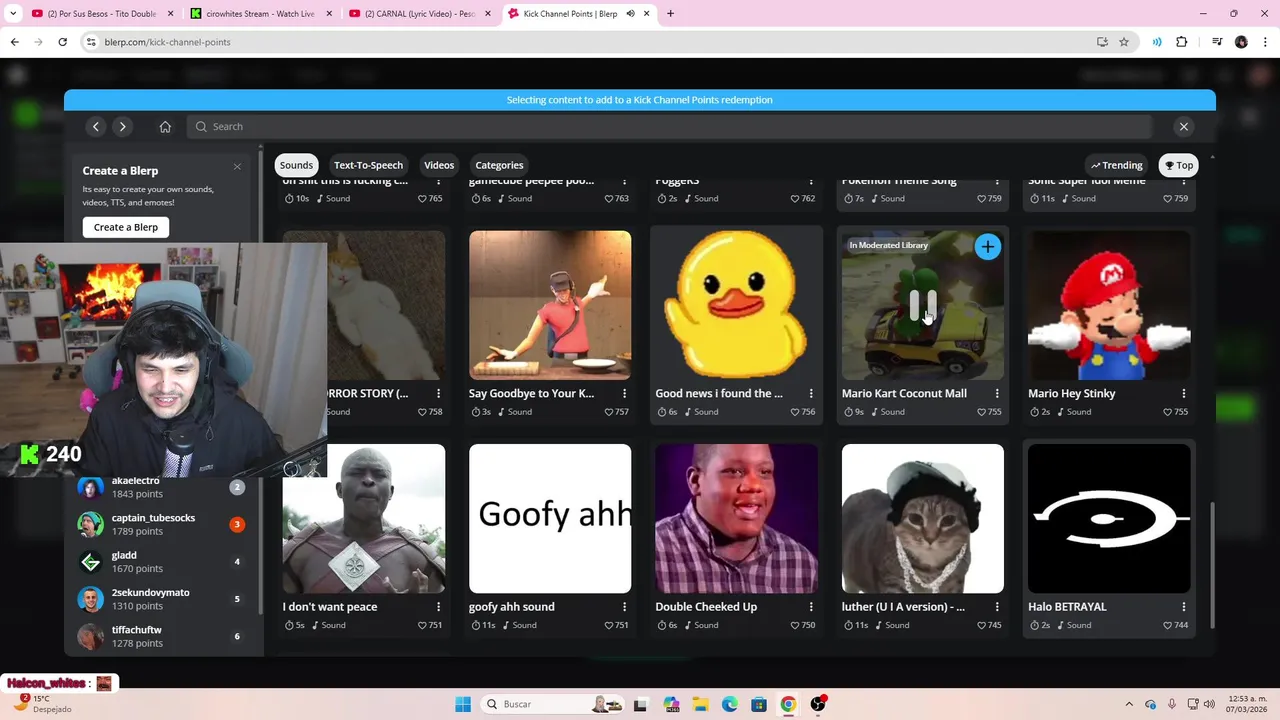Open options menu for Mario Hey Stinky

tap(1184, 394)
